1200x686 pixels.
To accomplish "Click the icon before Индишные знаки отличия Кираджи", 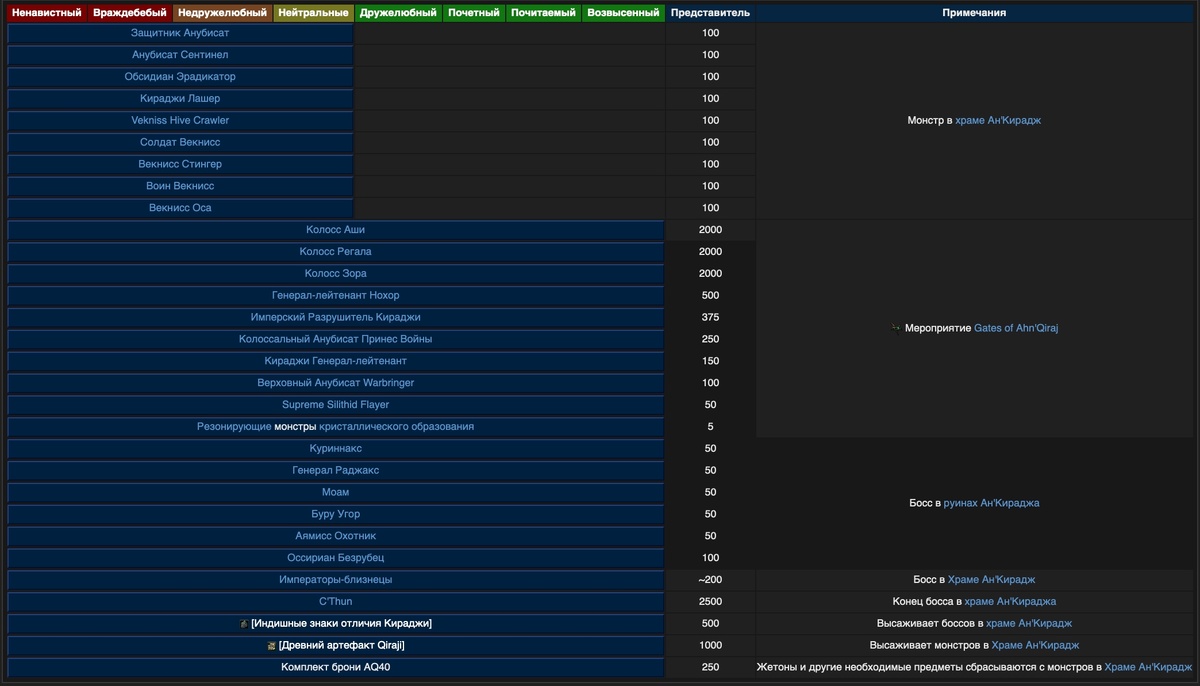I will 244,624.
